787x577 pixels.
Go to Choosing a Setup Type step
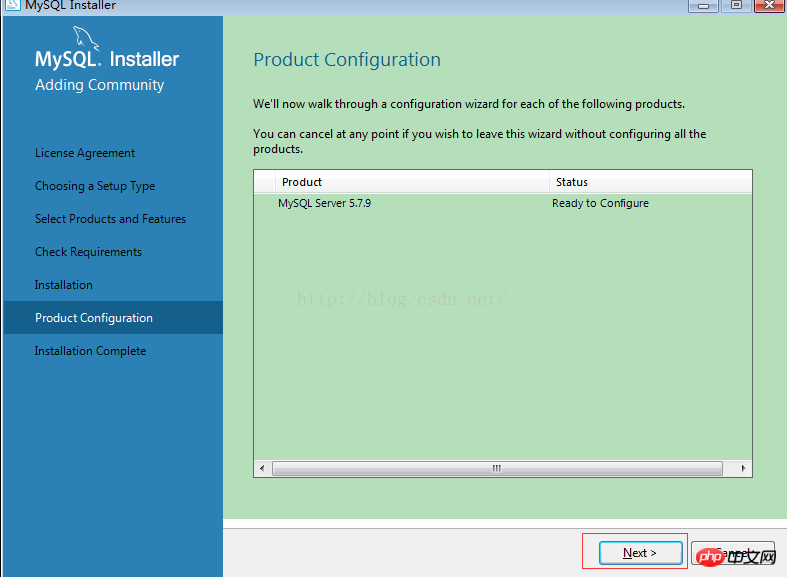pyautogui.click(x=95, y=186)
